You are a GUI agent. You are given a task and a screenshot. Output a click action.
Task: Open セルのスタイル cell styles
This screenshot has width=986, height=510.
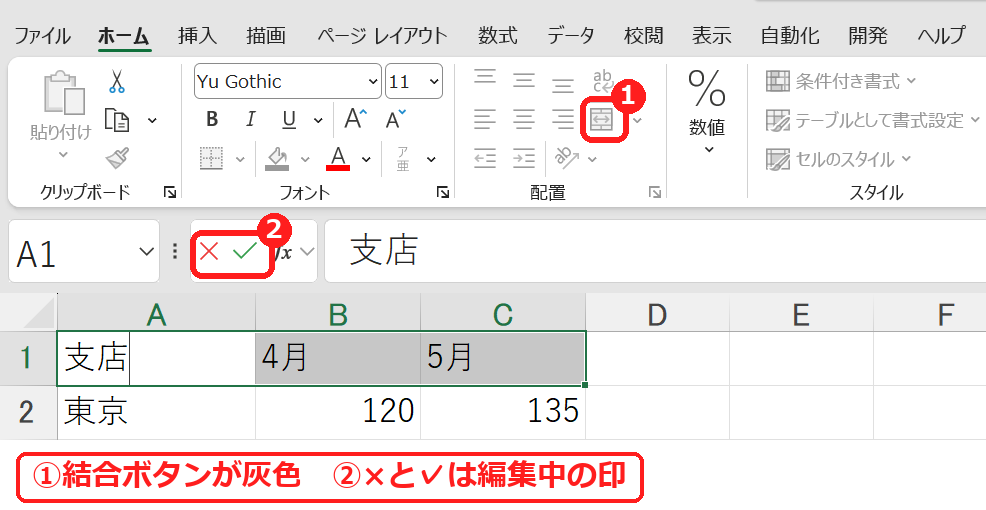coord(838,159)
